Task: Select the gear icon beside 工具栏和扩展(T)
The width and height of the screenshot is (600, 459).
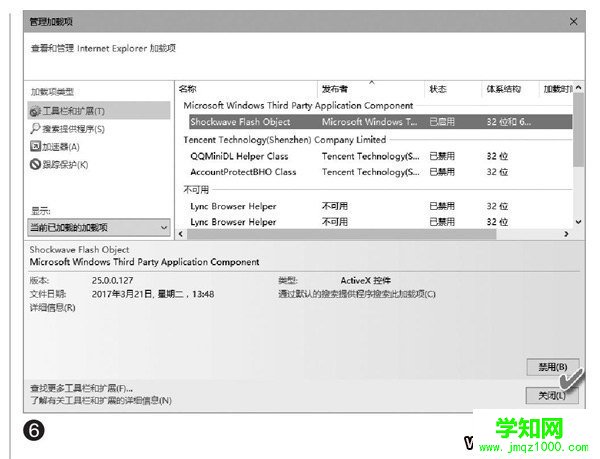Action: (35, 111)
